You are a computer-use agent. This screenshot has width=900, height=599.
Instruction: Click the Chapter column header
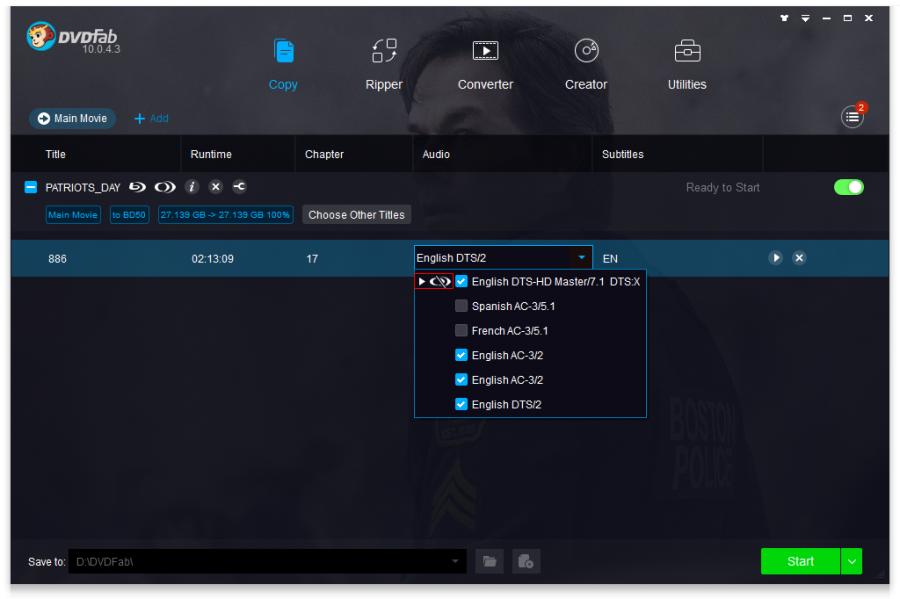coord(324,154)
